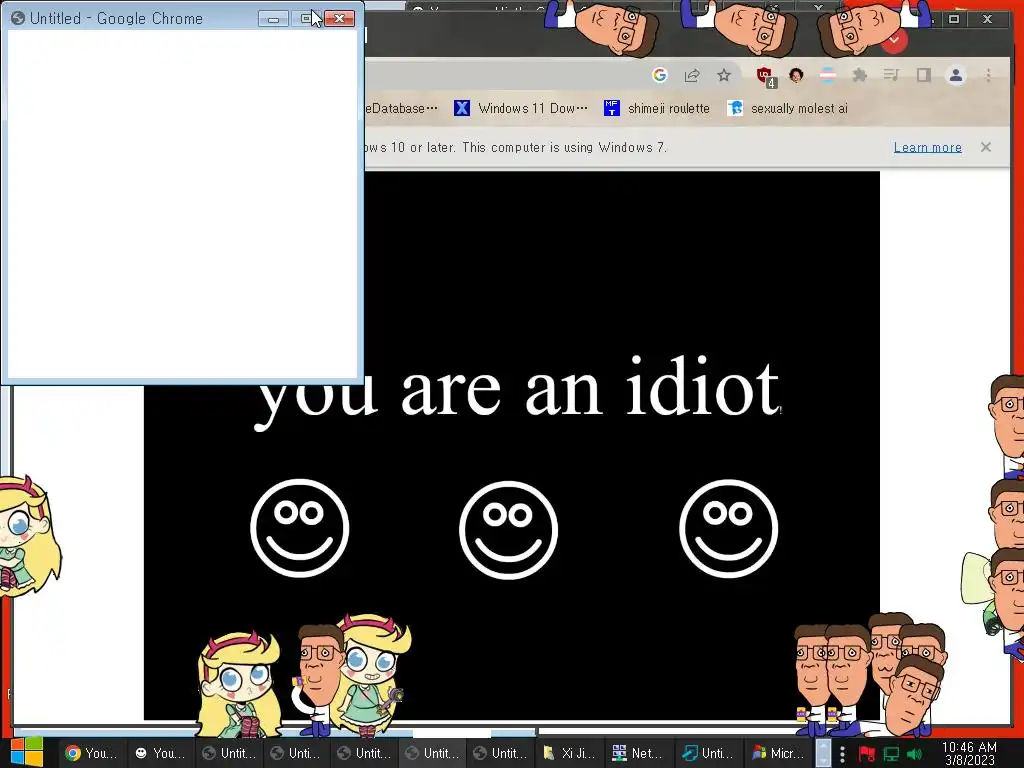1024x768 pixels.
Task: Maximize the Untitled - Google Chrome popup
Action: click(306, 19)
